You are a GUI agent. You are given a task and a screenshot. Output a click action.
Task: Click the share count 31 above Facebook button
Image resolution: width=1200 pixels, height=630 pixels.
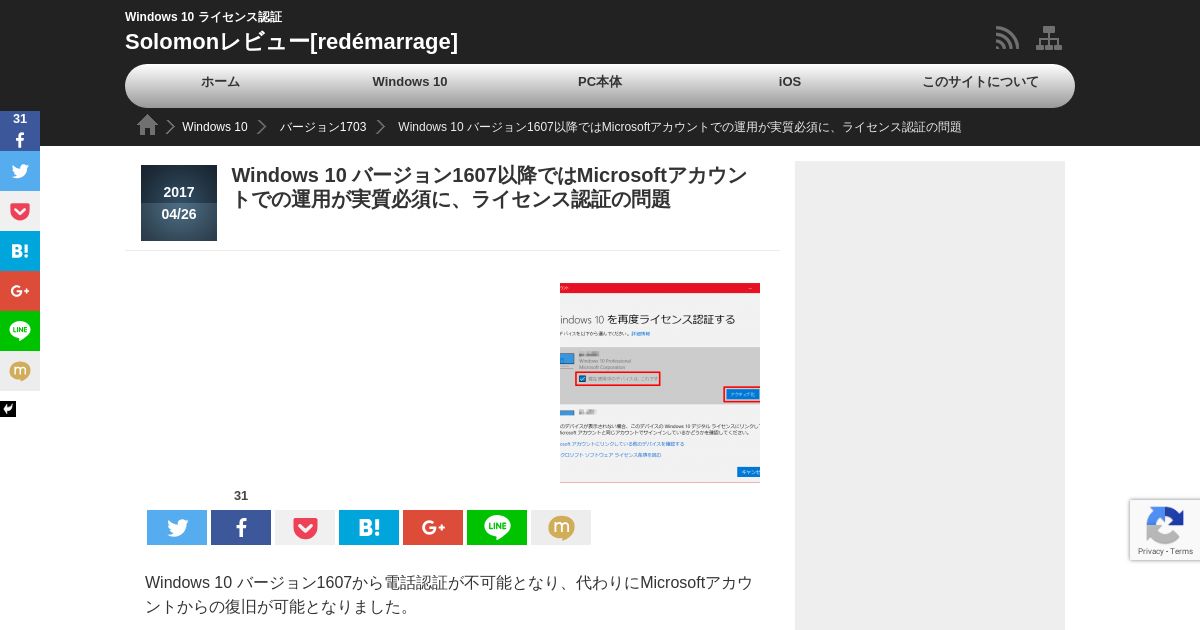click(x=241, y=496)
